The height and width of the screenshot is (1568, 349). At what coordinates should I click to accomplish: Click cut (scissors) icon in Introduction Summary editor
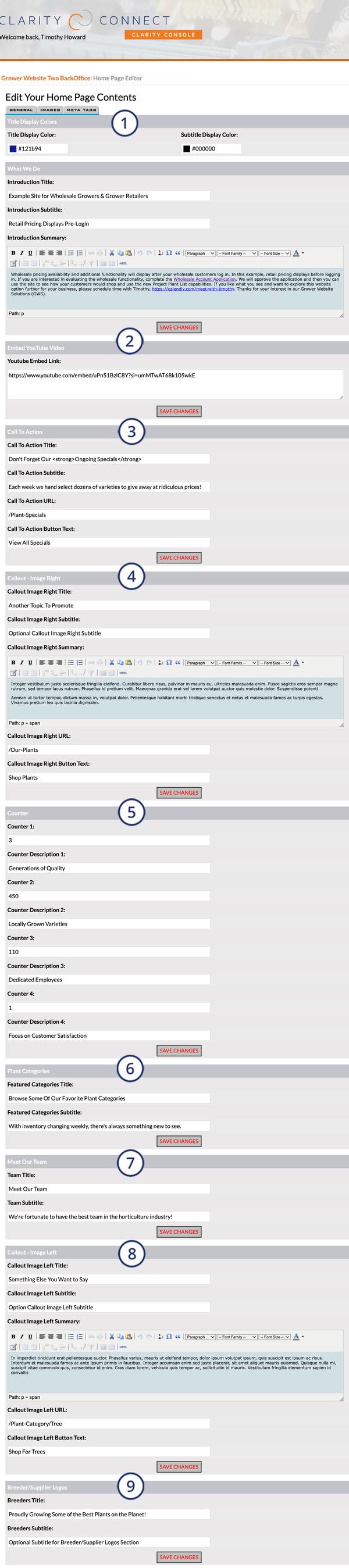[x=112, y=252]
